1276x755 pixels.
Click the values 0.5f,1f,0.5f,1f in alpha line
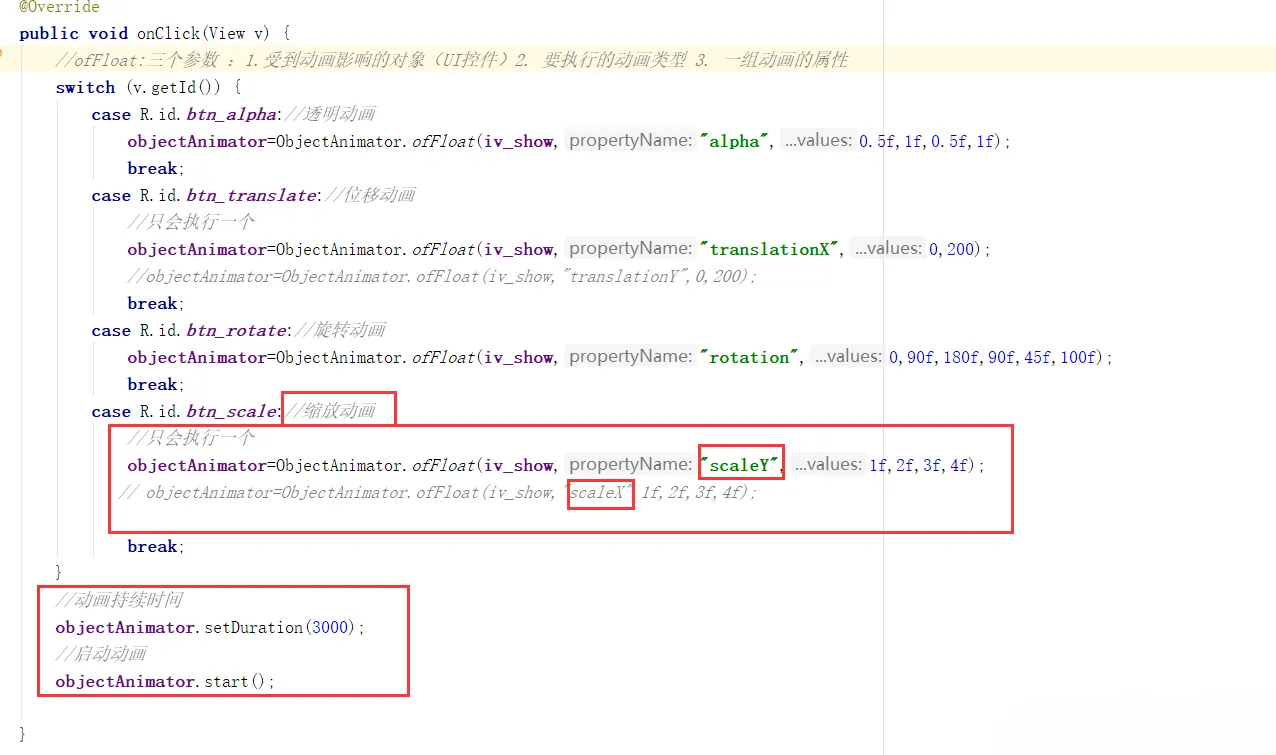click(x=929, y=142)
